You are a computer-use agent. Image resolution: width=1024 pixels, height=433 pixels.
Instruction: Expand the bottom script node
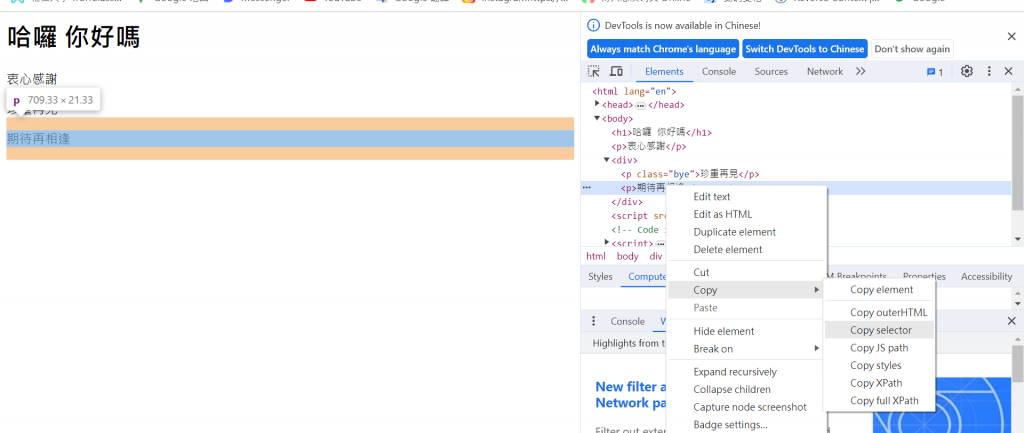click(607, 242)
